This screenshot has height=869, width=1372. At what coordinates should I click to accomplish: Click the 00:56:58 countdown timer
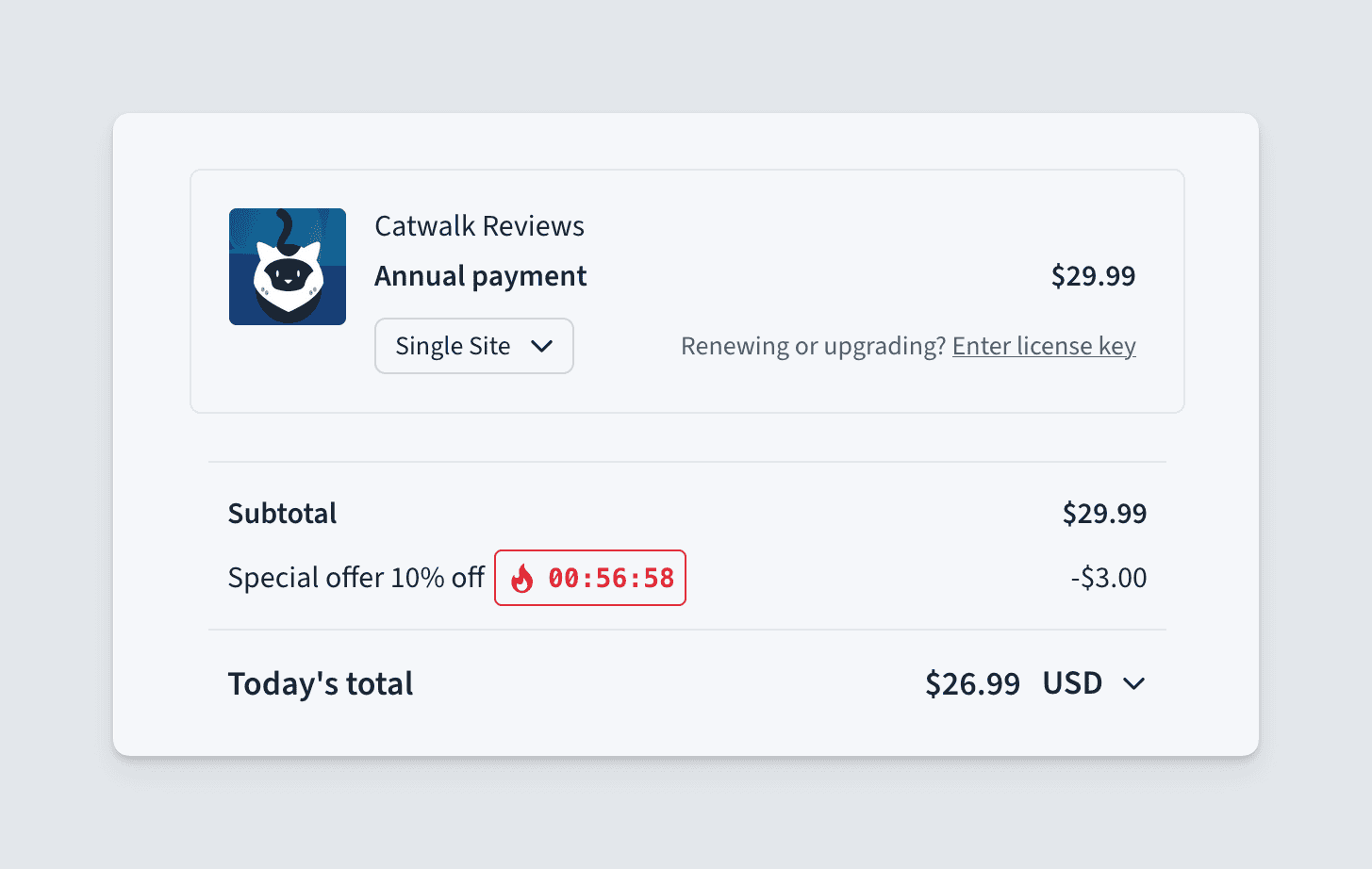click(611, 578)
